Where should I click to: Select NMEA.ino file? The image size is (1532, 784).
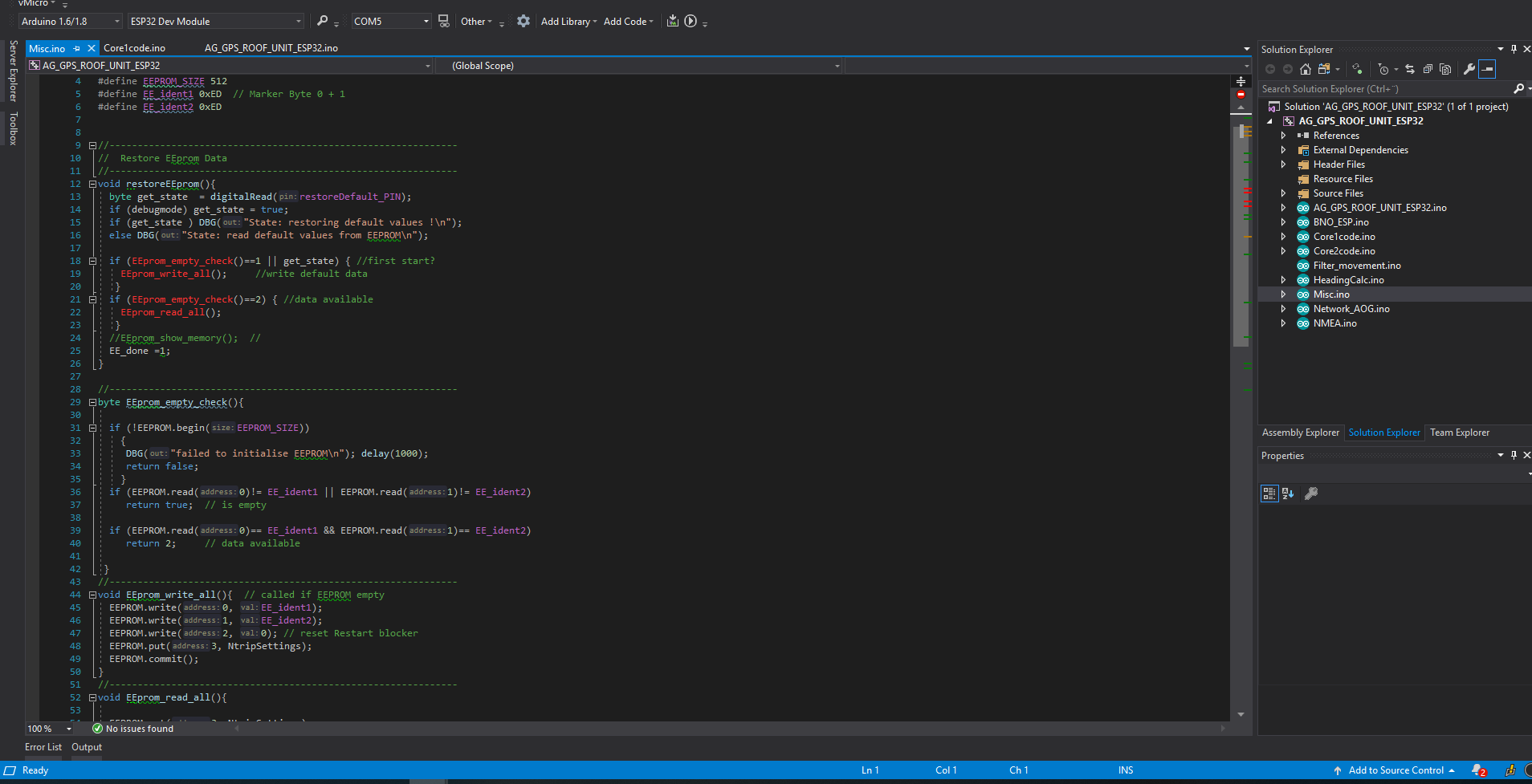point(1334,323)
